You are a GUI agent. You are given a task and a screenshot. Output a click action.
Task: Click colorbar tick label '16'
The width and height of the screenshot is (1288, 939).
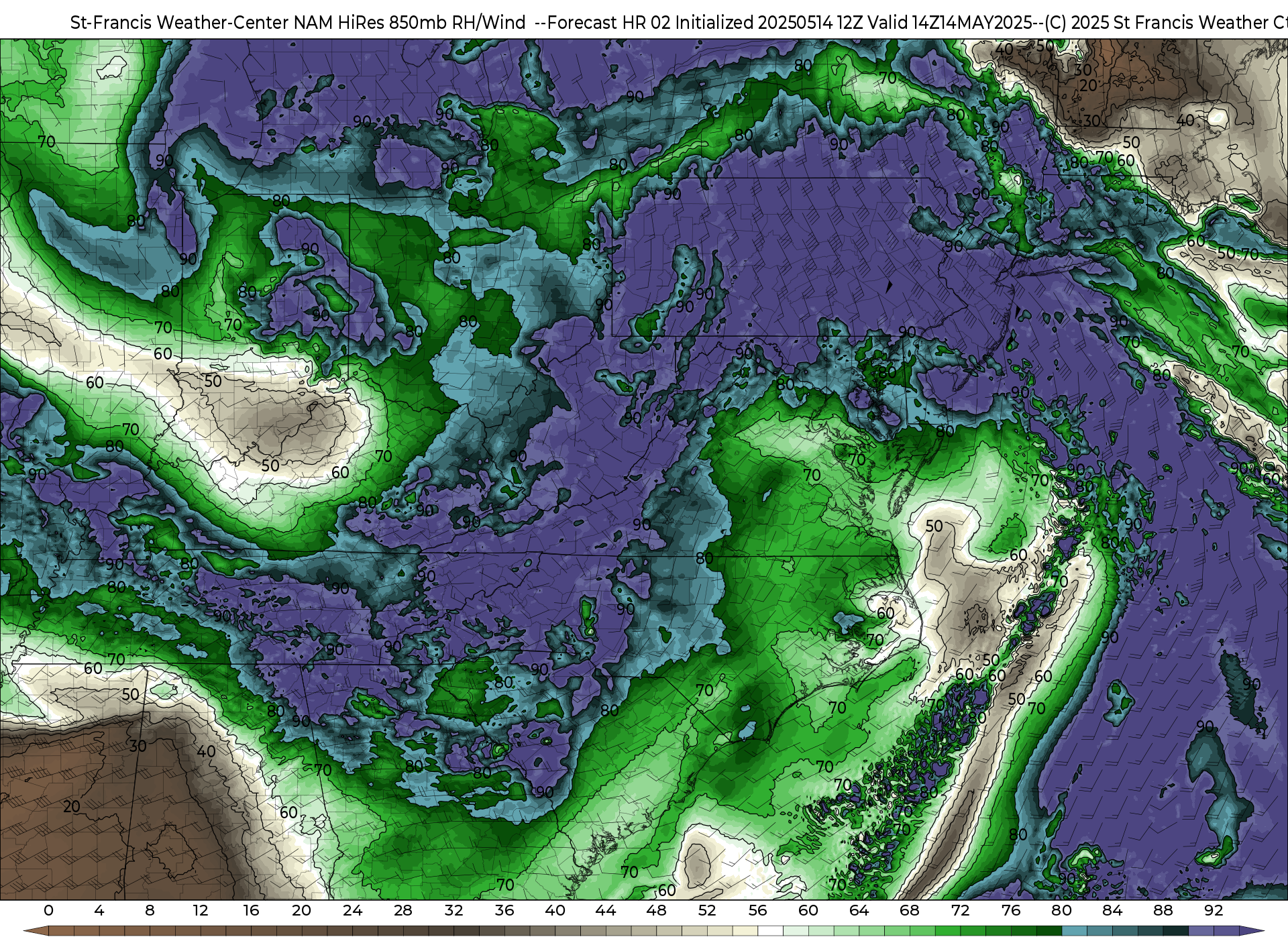pyautogui.click(x=251, y=910)
